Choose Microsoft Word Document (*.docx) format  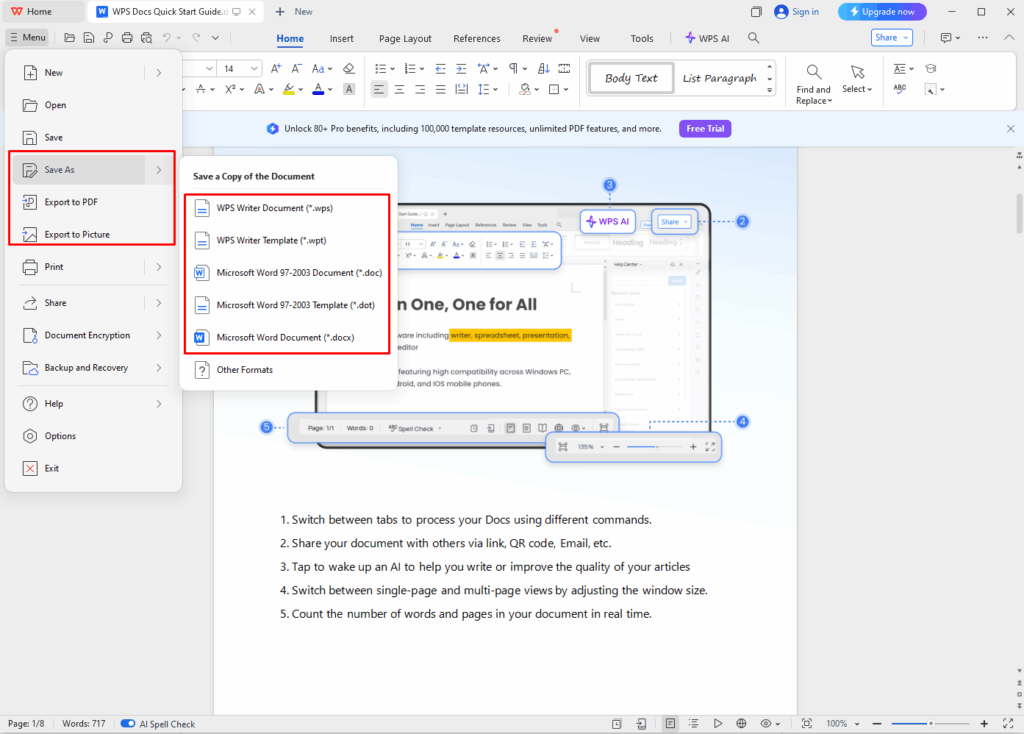[x=289, y=337]
